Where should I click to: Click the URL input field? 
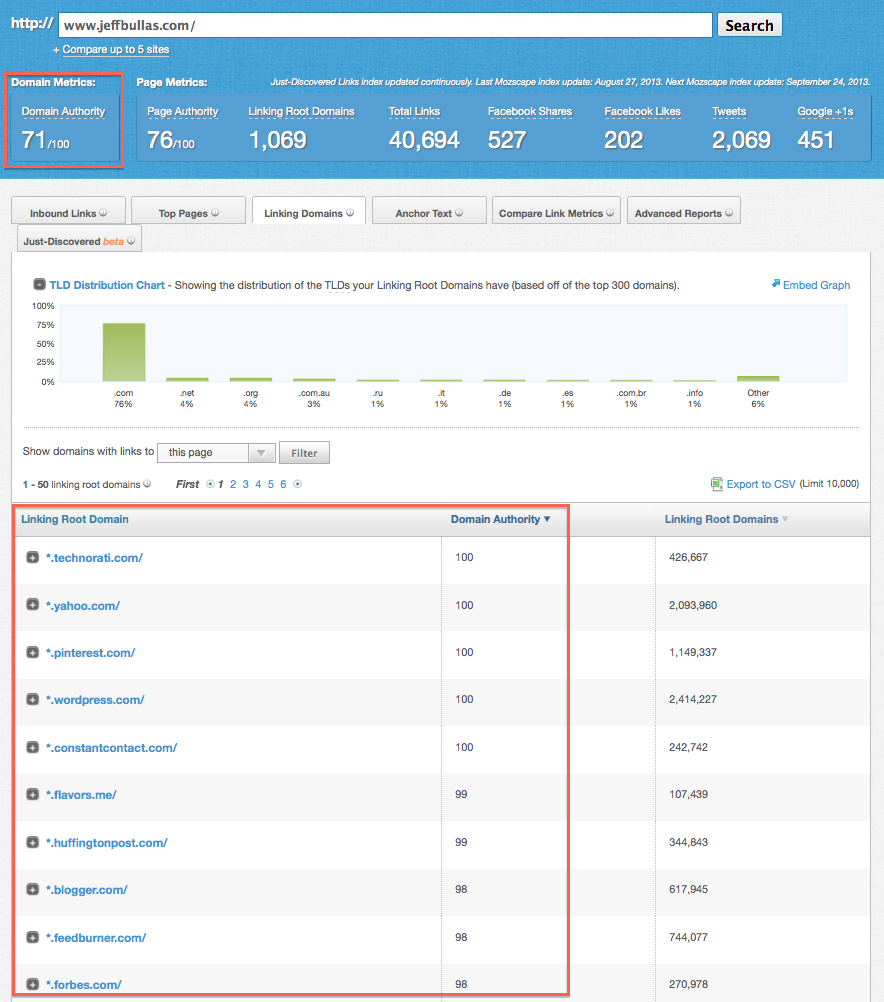tap(385, 25)
